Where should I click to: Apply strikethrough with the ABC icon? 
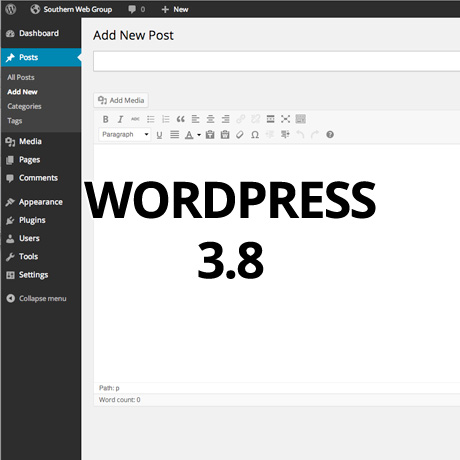coord(135,119)
